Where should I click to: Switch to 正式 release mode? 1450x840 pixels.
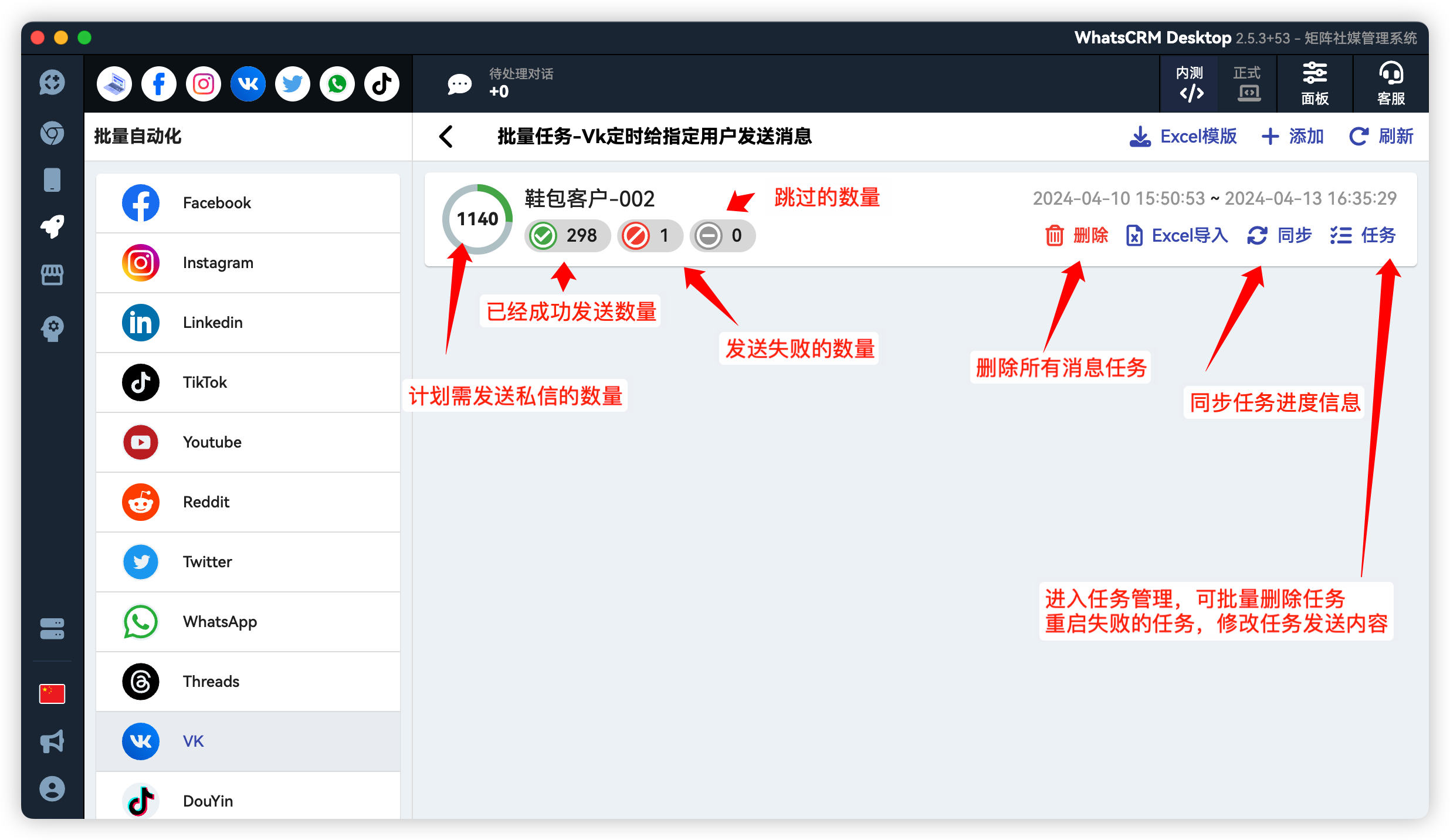coord(1247,83)
